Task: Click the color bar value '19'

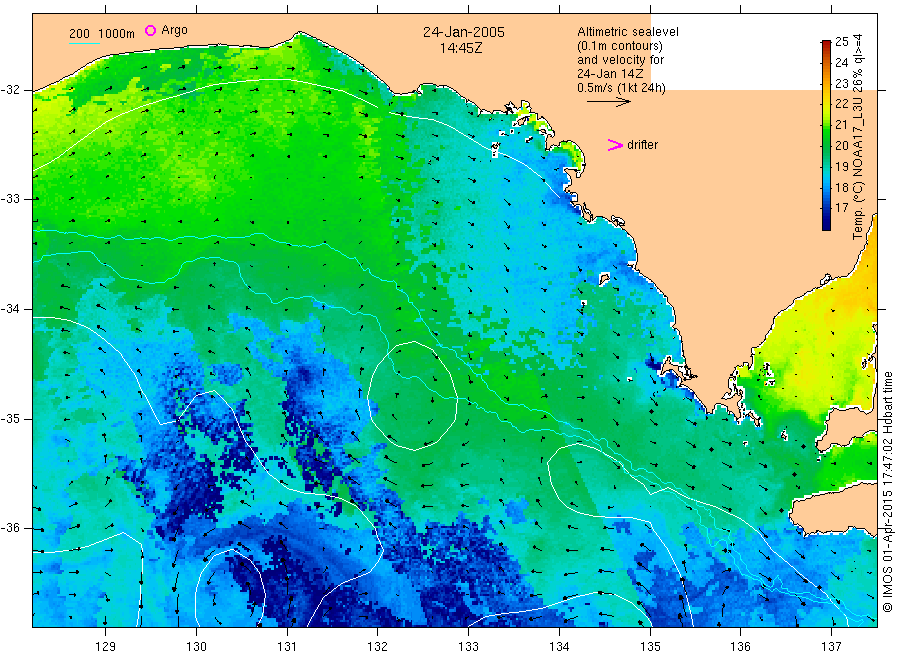Action: (841, 166)
